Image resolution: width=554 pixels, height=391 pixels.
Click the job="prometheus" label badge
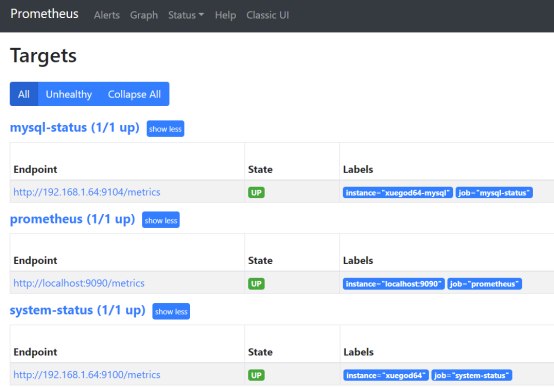click(484, 284)
